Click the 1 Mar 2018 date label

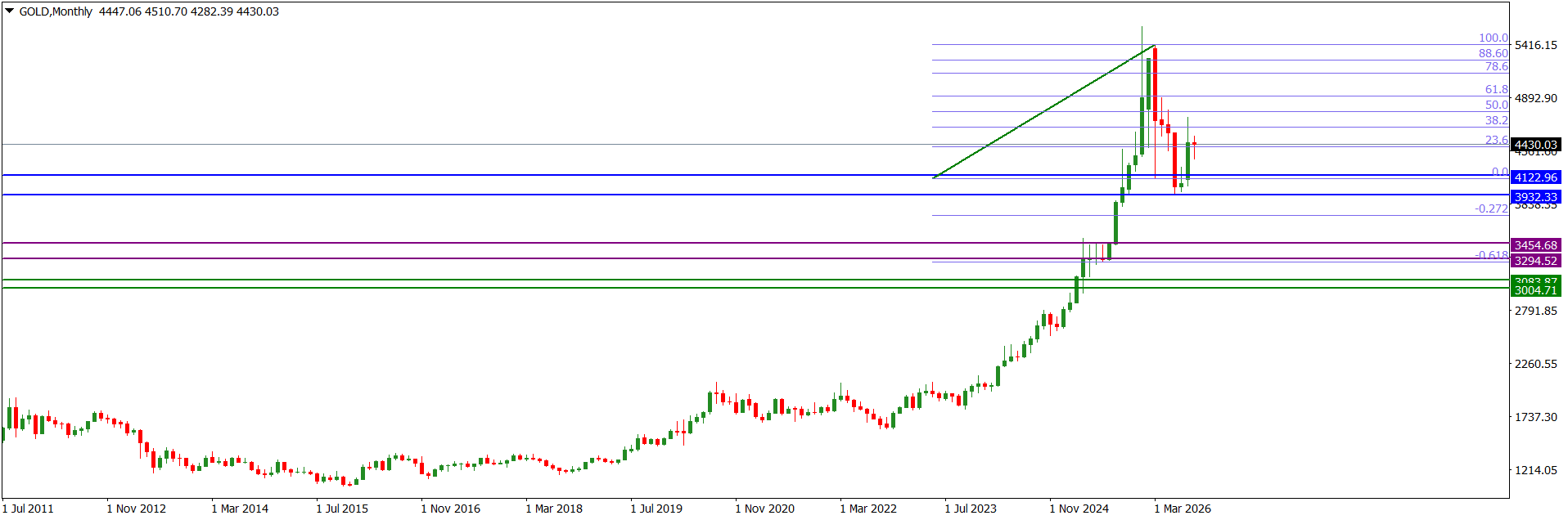coord(554,509)
